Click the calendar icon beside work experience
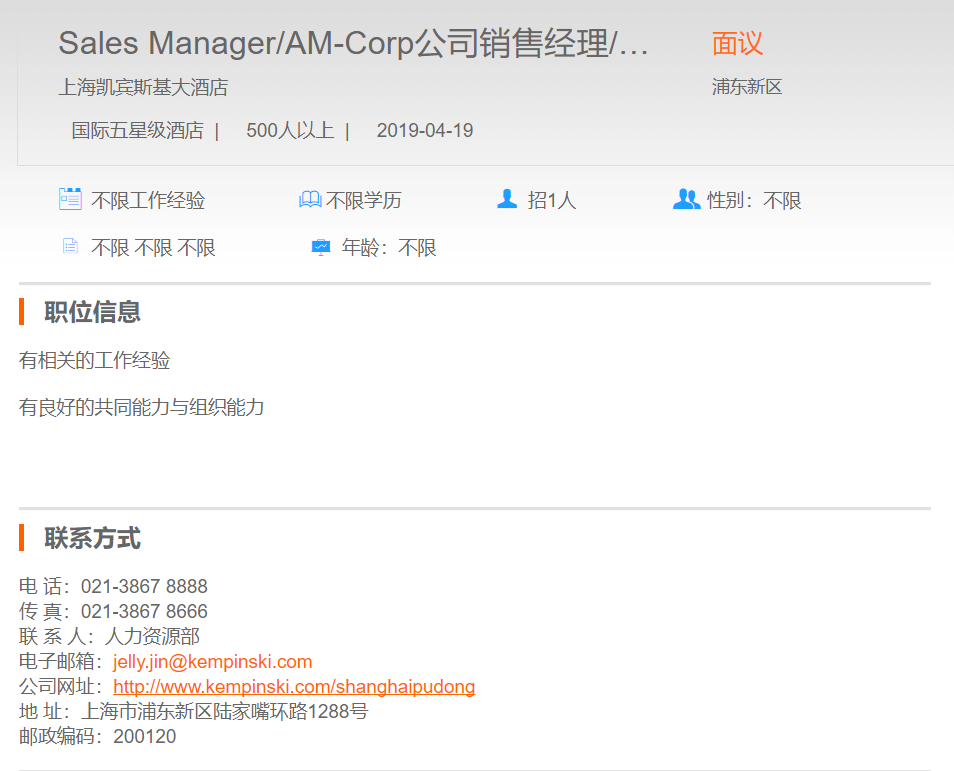This screenshot has width=954, height=771. [x=70, y=199]
